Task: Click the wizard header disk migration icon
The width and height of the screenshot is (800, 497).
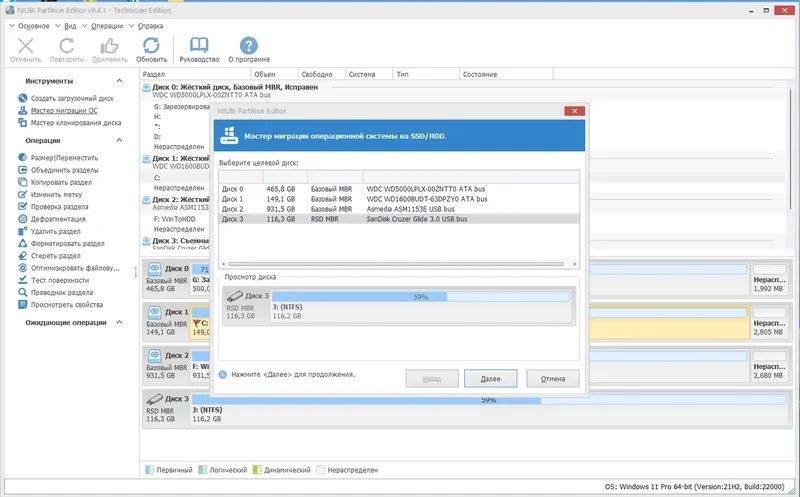Action: coord(229,136)
